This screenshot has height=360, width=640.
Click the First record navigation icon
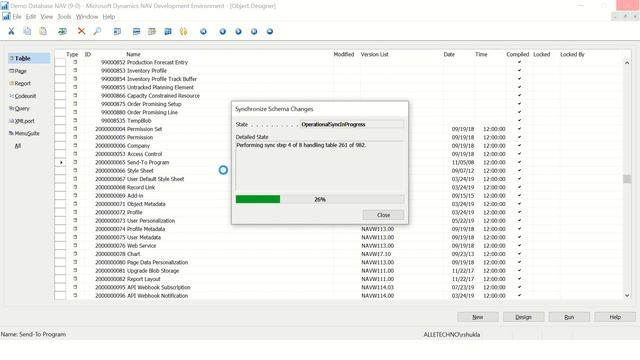click(x=203, y=31)
